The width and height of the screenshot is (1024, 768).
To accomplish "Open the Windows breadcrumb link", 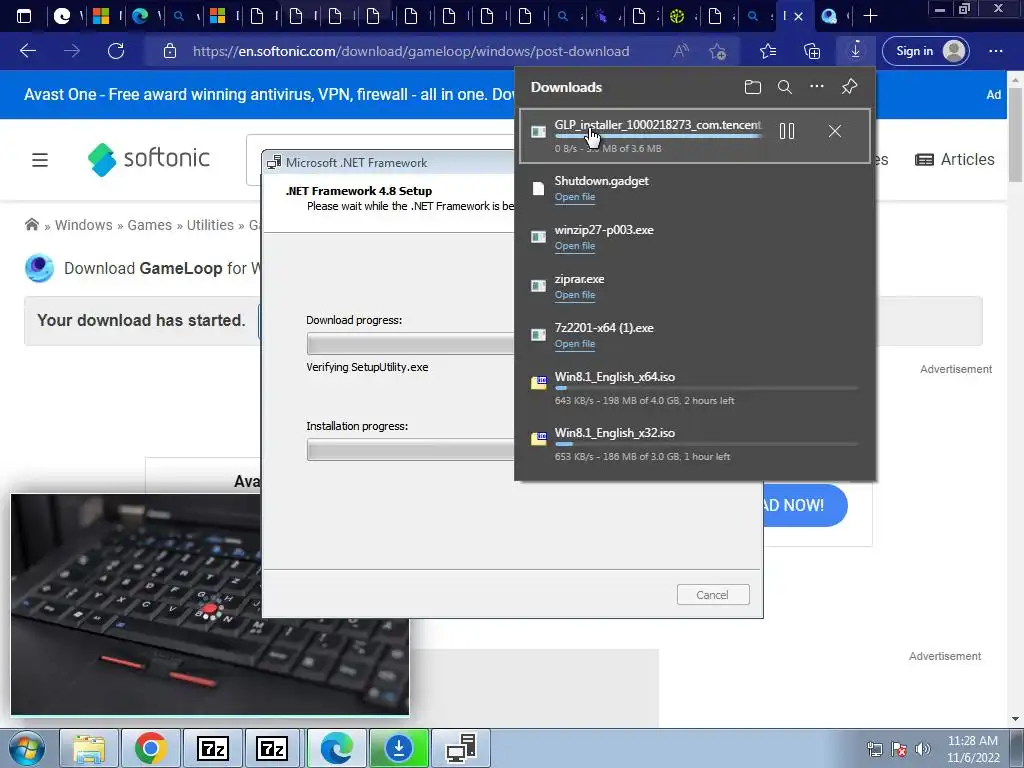I will 84,225.
